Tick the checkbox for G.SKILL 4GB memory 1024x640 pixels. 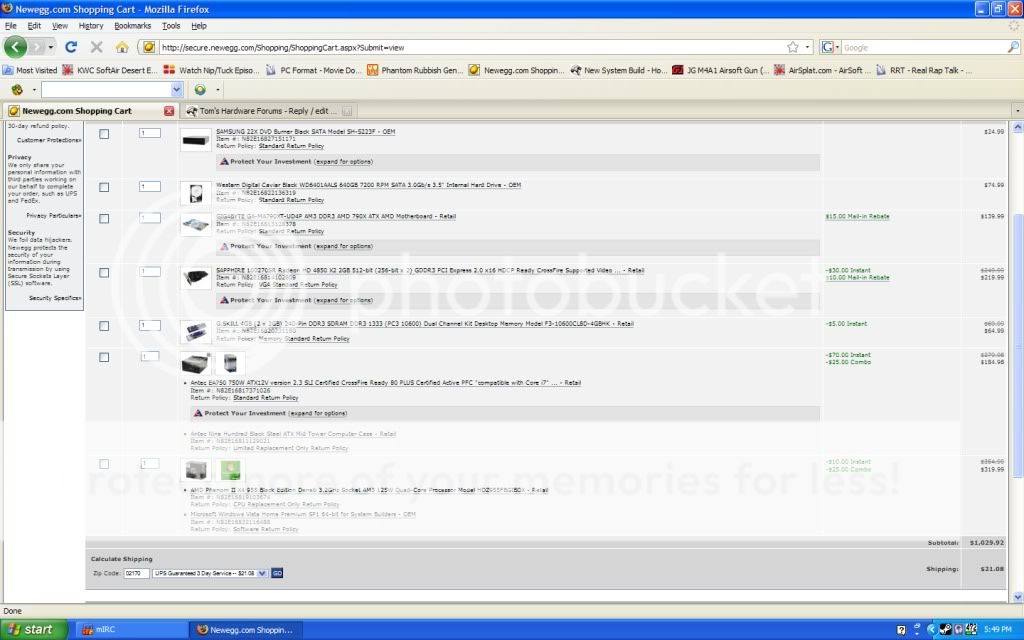[x=104, y=326]
